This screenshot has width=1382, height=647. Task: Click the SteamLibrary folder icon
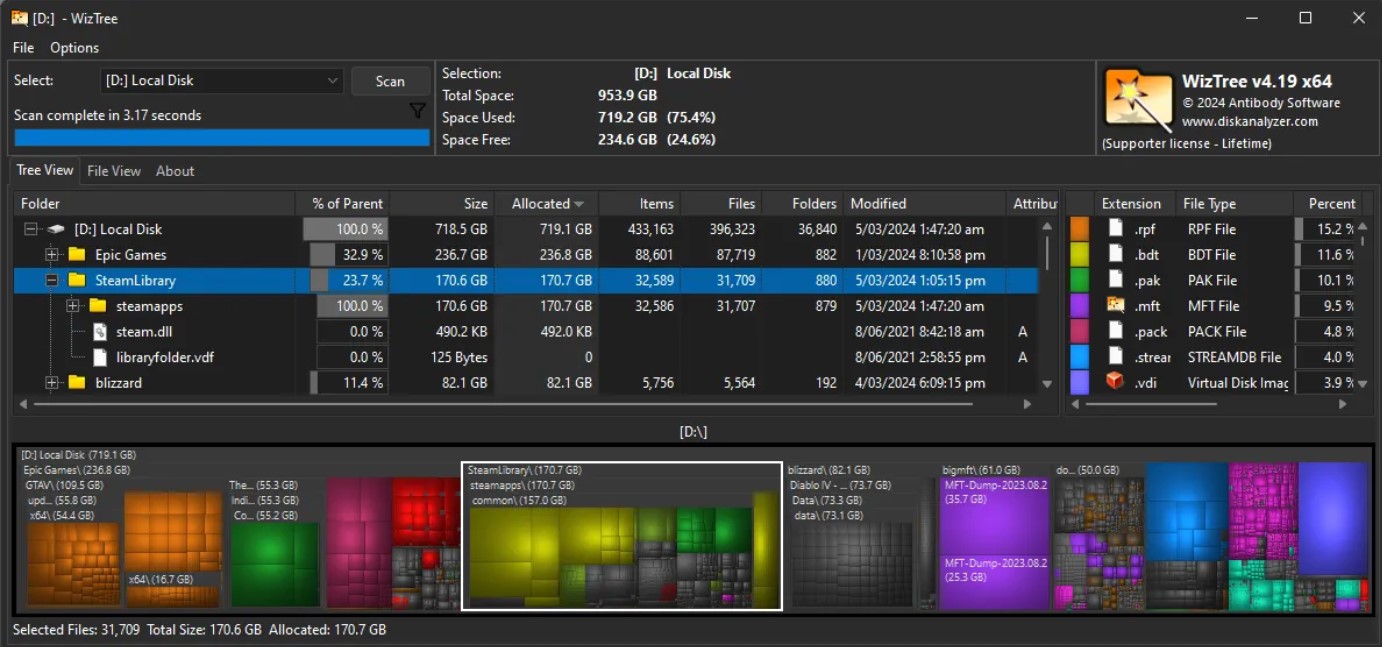click(x=77, y=281)
